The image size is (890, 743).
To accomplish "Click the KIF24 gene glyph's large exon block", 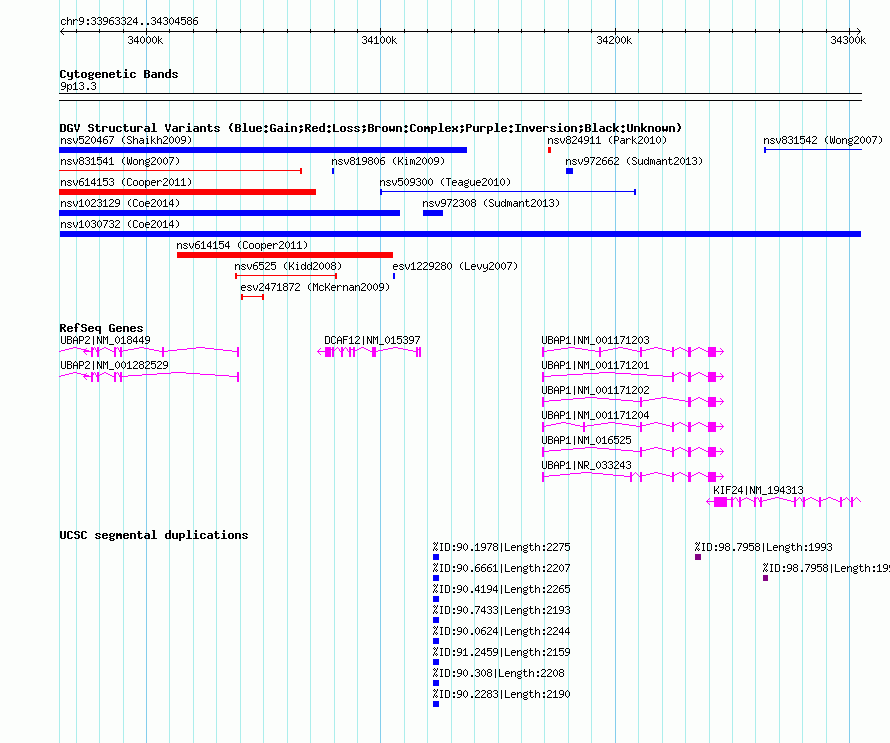I will pos(720,502).
